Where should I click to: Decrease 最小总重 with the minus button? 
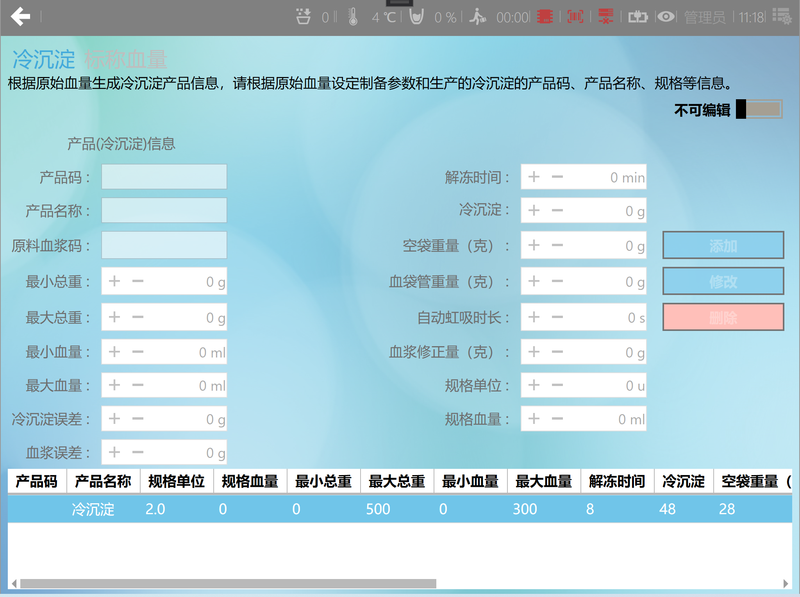(x=138, y=281)
